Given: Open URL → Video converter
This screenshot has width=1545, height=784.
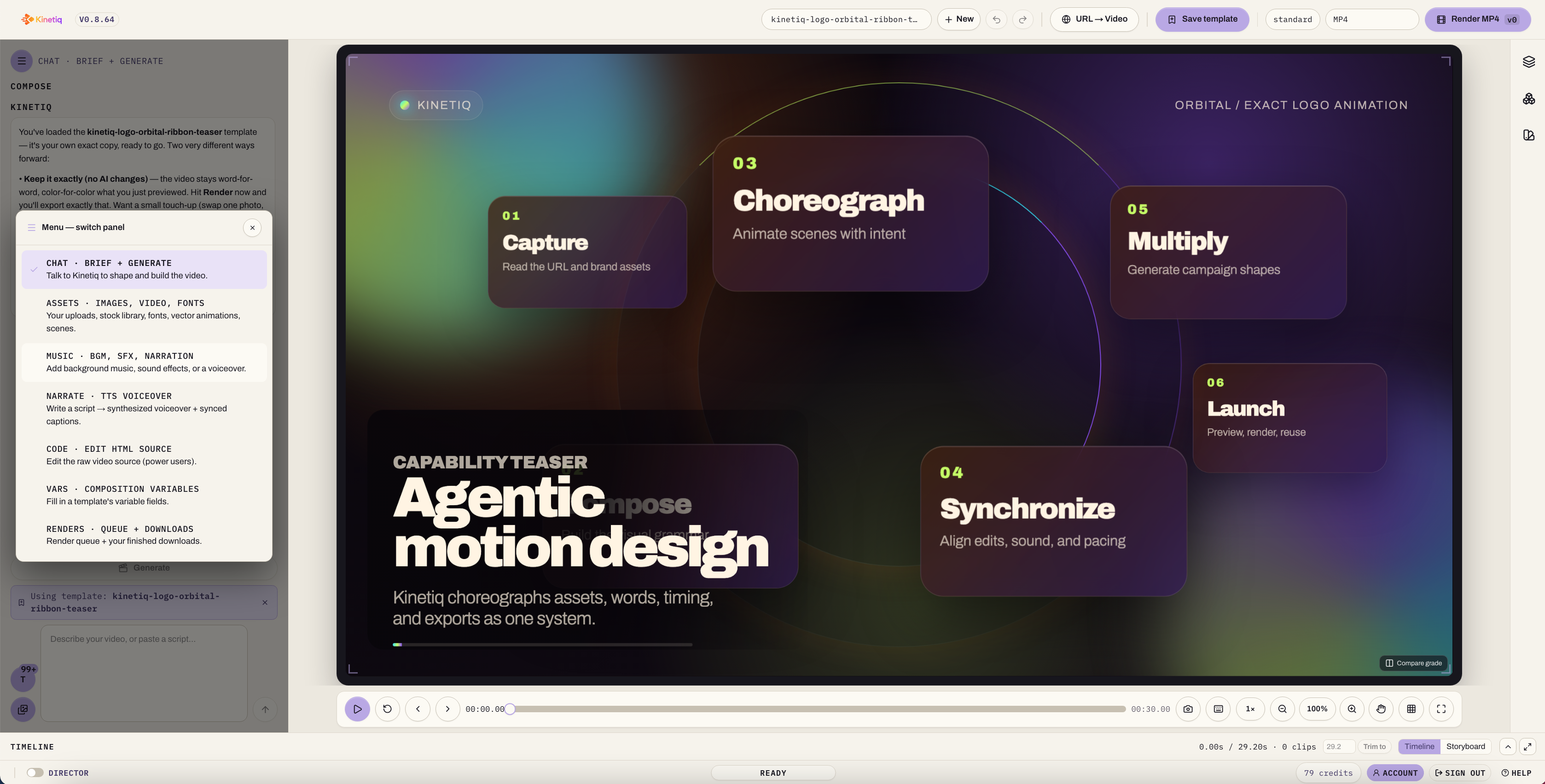Looking at the screenshot, I should tap(1095, 19).
